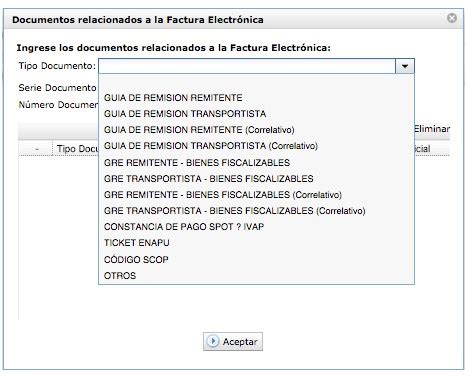Image resolution: width=468 pixels, height=376 pixels.
Task: Choose TICKET ENAPU option
Action: click(x=256, y=243)
